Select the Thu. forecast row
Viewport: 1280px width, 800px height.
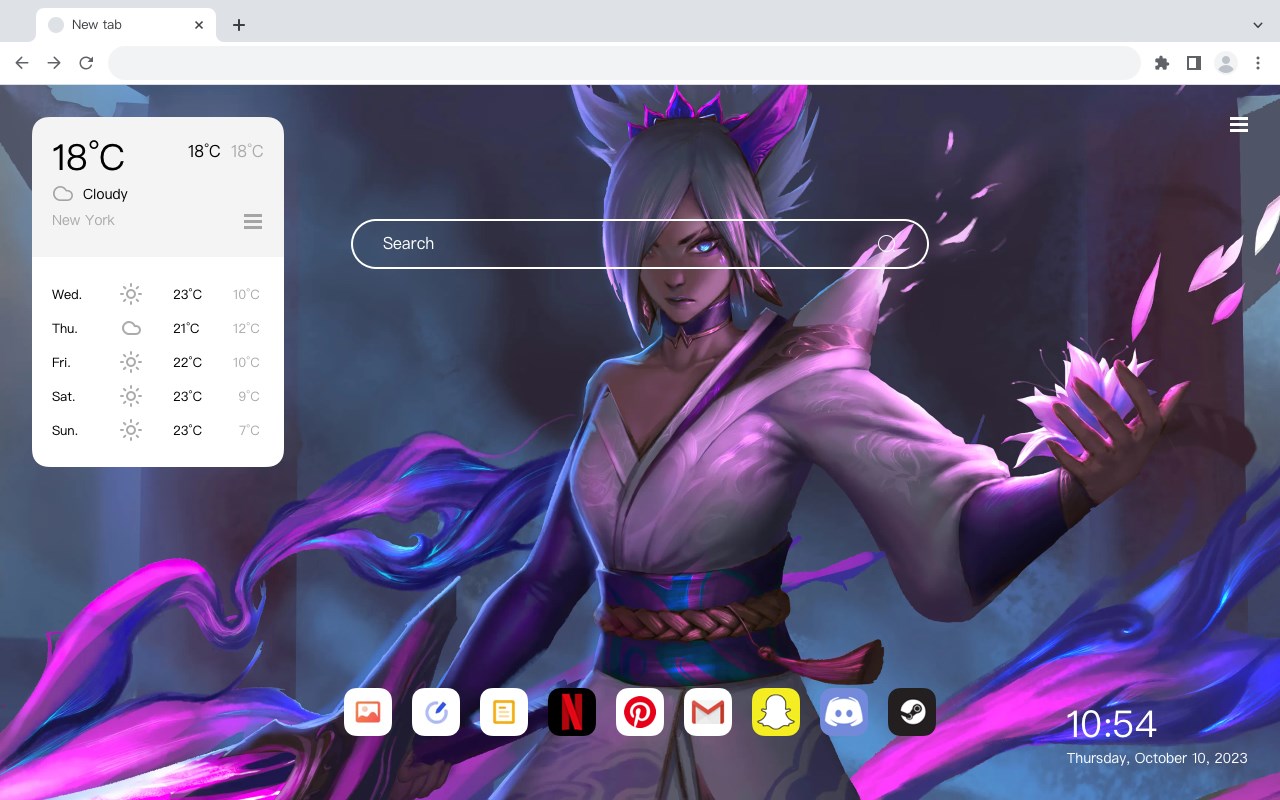(x=158, y=328)
